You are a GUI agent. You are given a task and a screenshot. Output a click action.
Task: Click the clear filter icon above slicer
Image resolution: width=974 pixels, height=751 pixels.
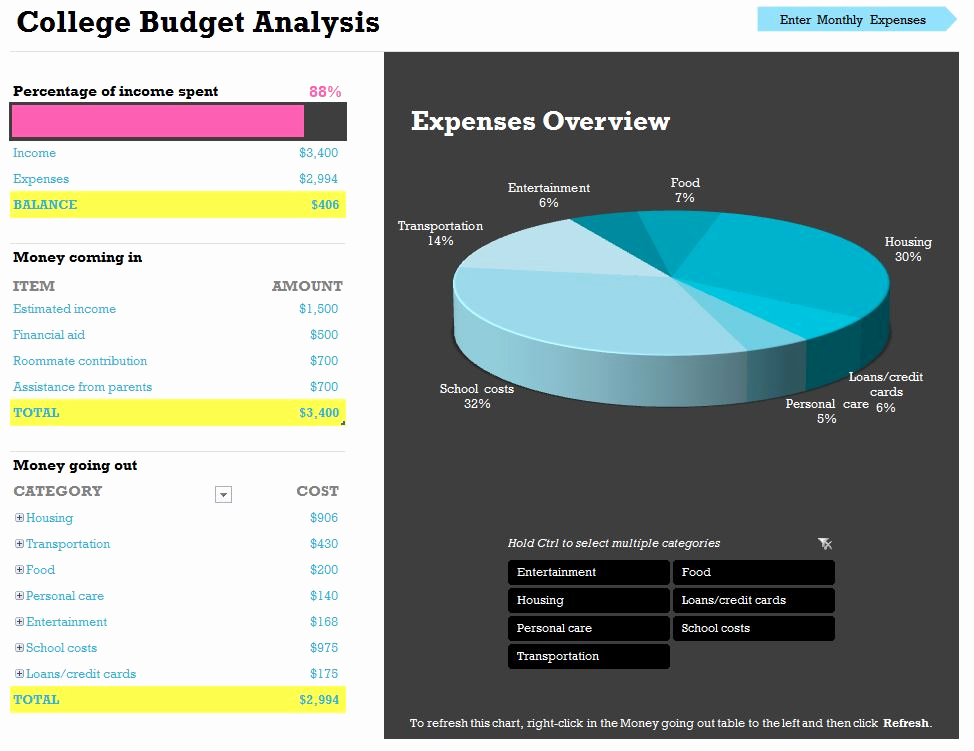[x=825, y=544]
